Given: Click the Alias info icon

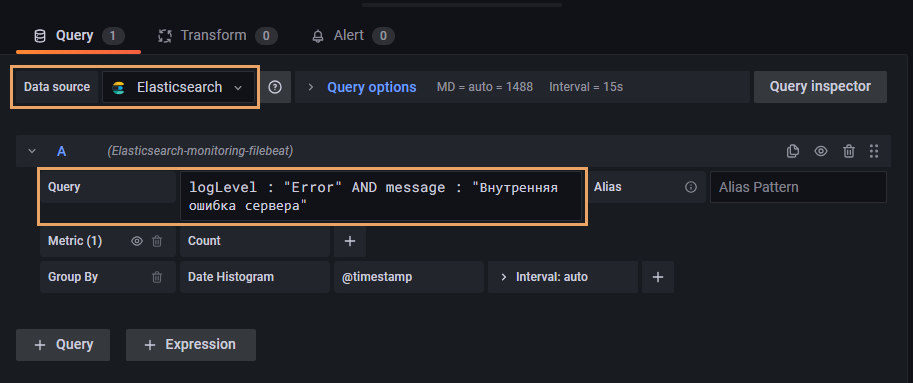Looking at the screenshot, I should pos(691,187).
